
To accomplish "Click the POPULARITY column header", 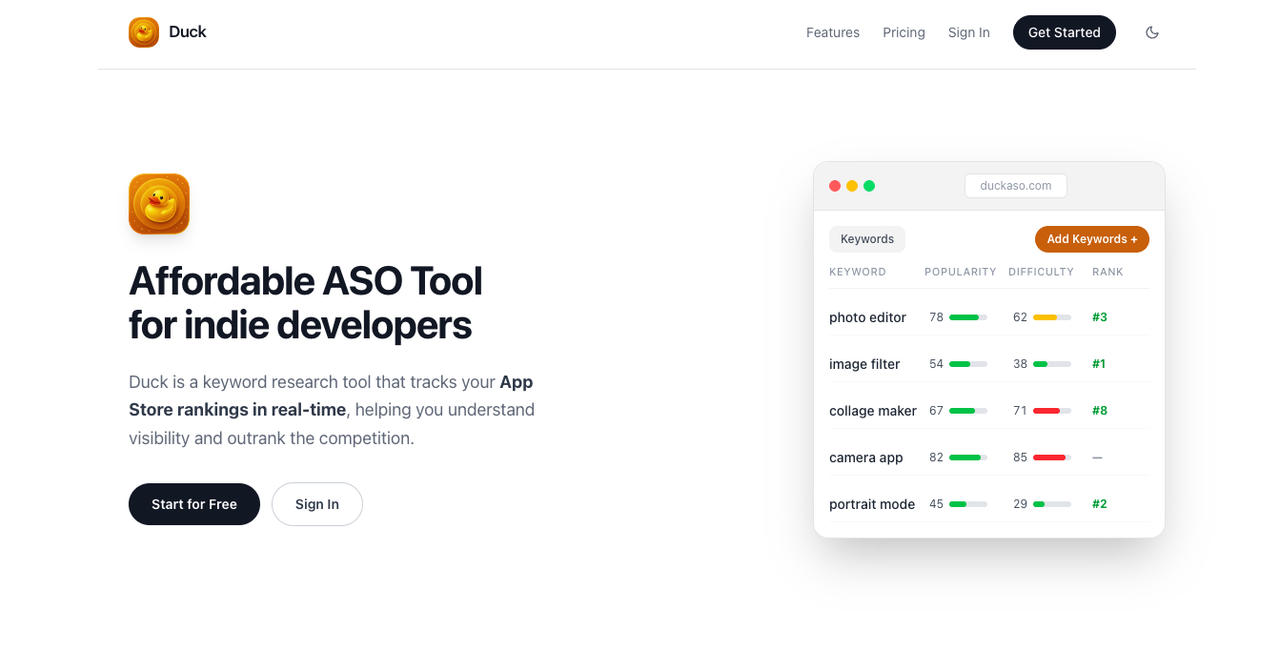I will 960,272.
